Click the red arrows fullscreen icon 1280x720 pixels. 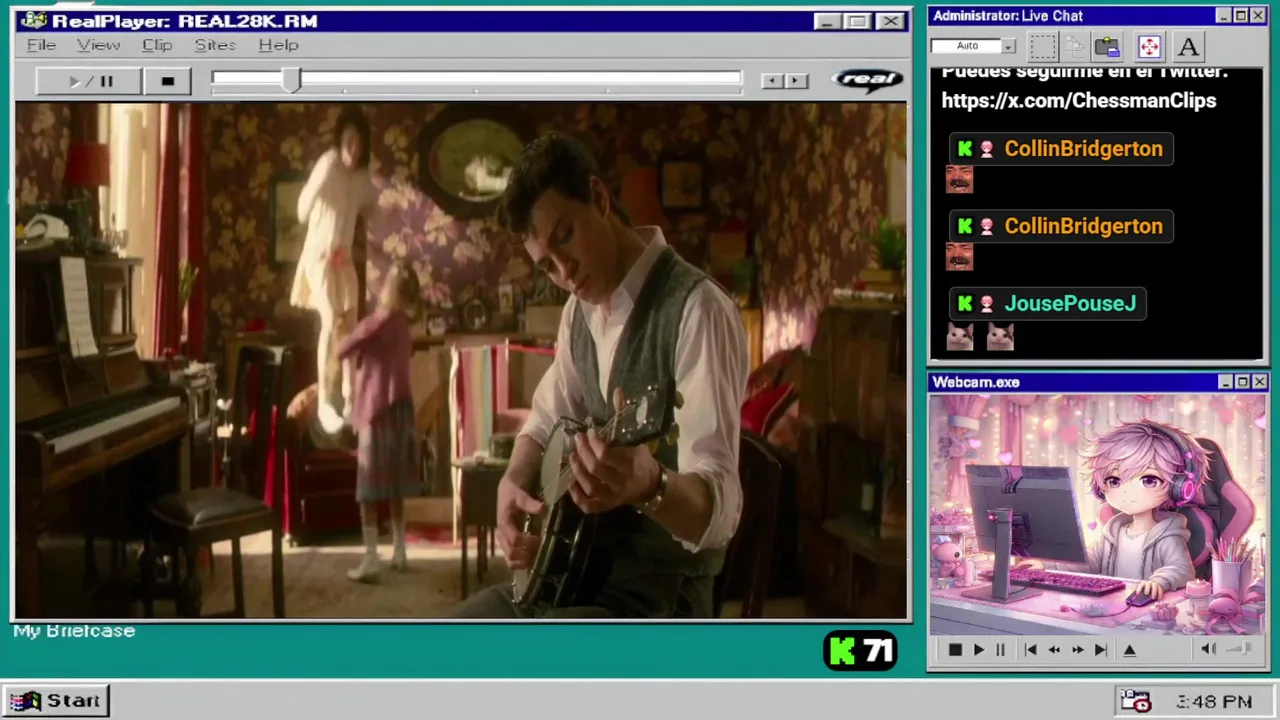coord(1149,46)
